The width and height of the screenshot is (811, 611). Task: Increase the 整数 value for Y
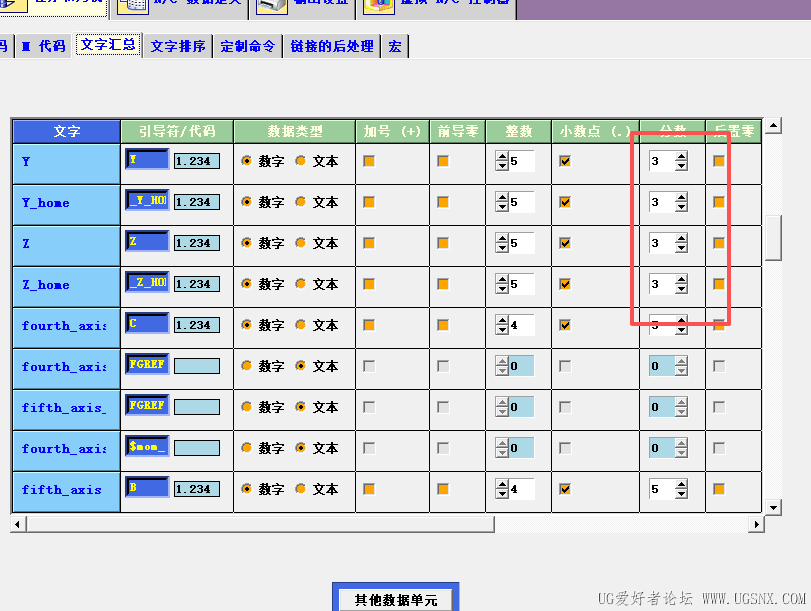[x=502, y=156]
